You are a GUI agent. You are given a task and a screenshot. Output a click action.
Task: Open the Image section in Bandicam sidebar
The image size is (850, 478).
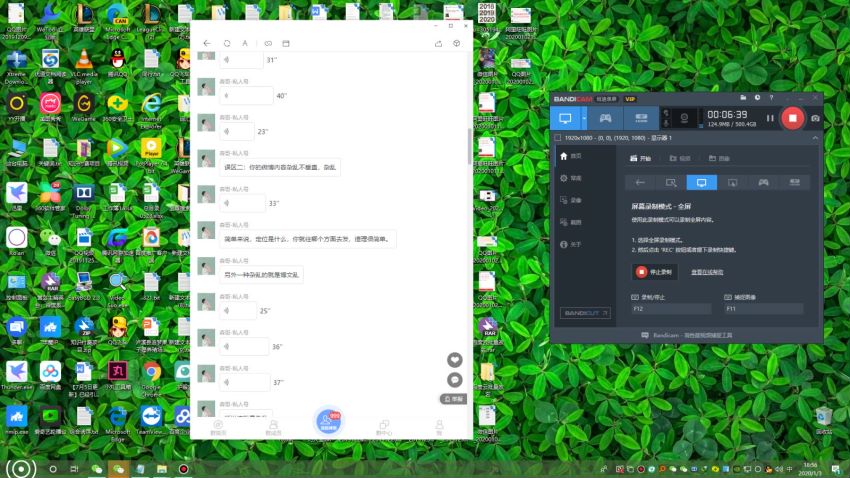pyautogui.click(x=571, y=222)
